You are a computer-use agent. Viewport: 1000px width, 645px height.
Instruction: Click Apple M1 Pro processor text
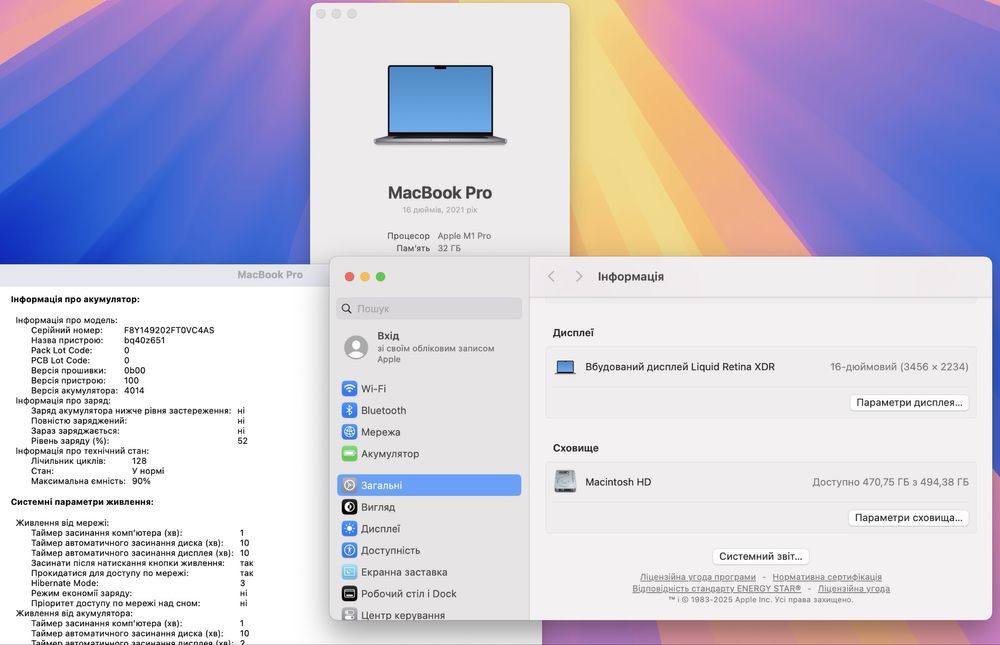[464, 235]
